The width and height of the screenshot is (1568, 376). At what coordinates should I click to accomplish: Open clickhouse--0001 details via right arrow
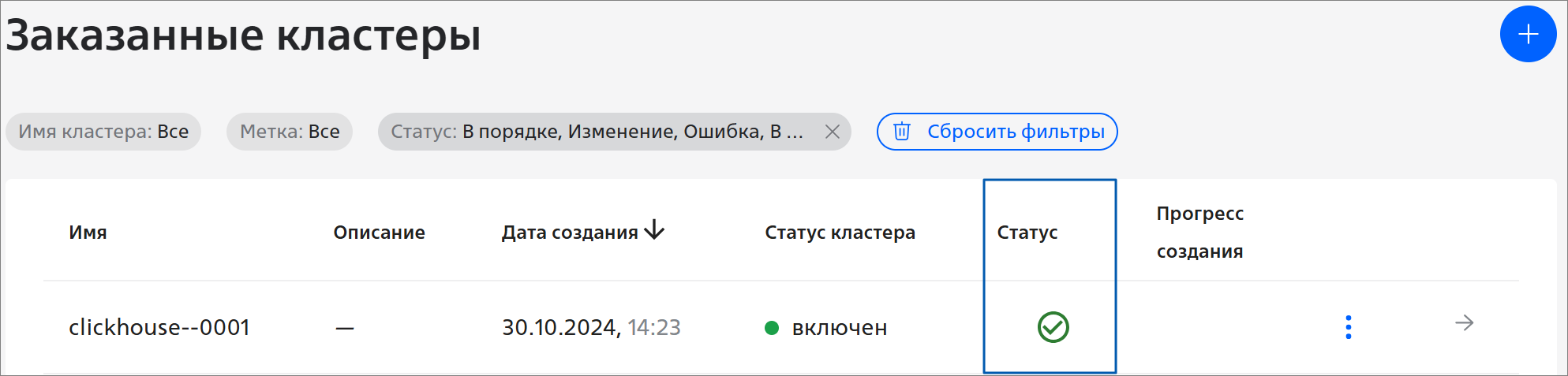pos(1465,323)
